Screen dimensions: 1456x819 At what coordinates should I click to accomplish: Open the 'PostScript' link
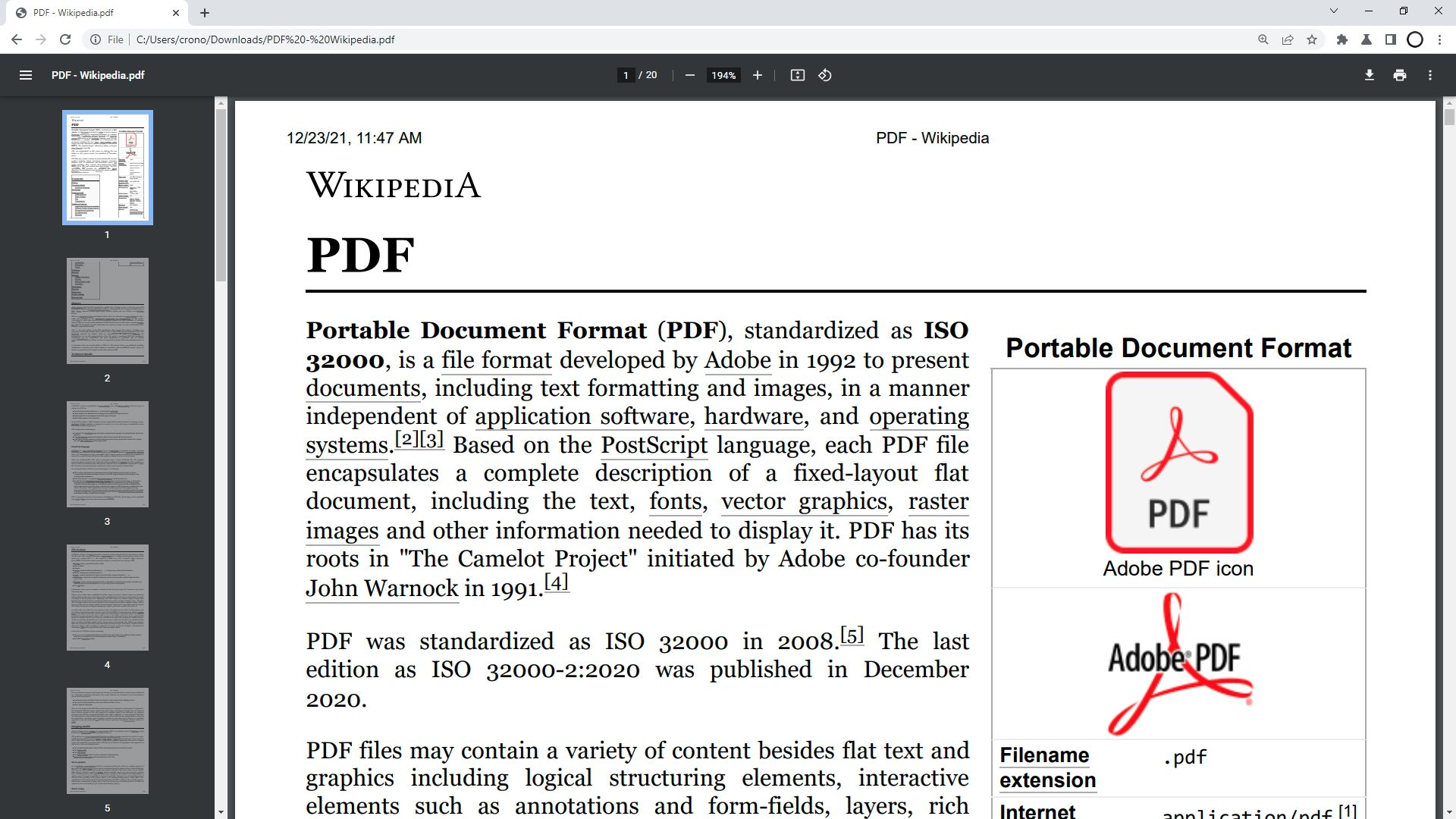654,445
